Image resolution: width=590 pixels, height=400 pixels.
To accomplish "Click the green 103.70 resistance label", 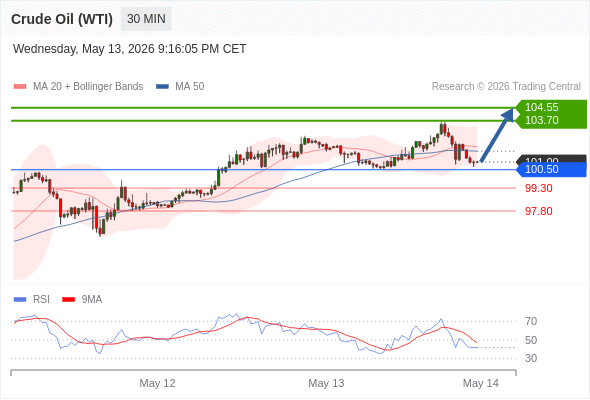I will click(x=541, y=120).
